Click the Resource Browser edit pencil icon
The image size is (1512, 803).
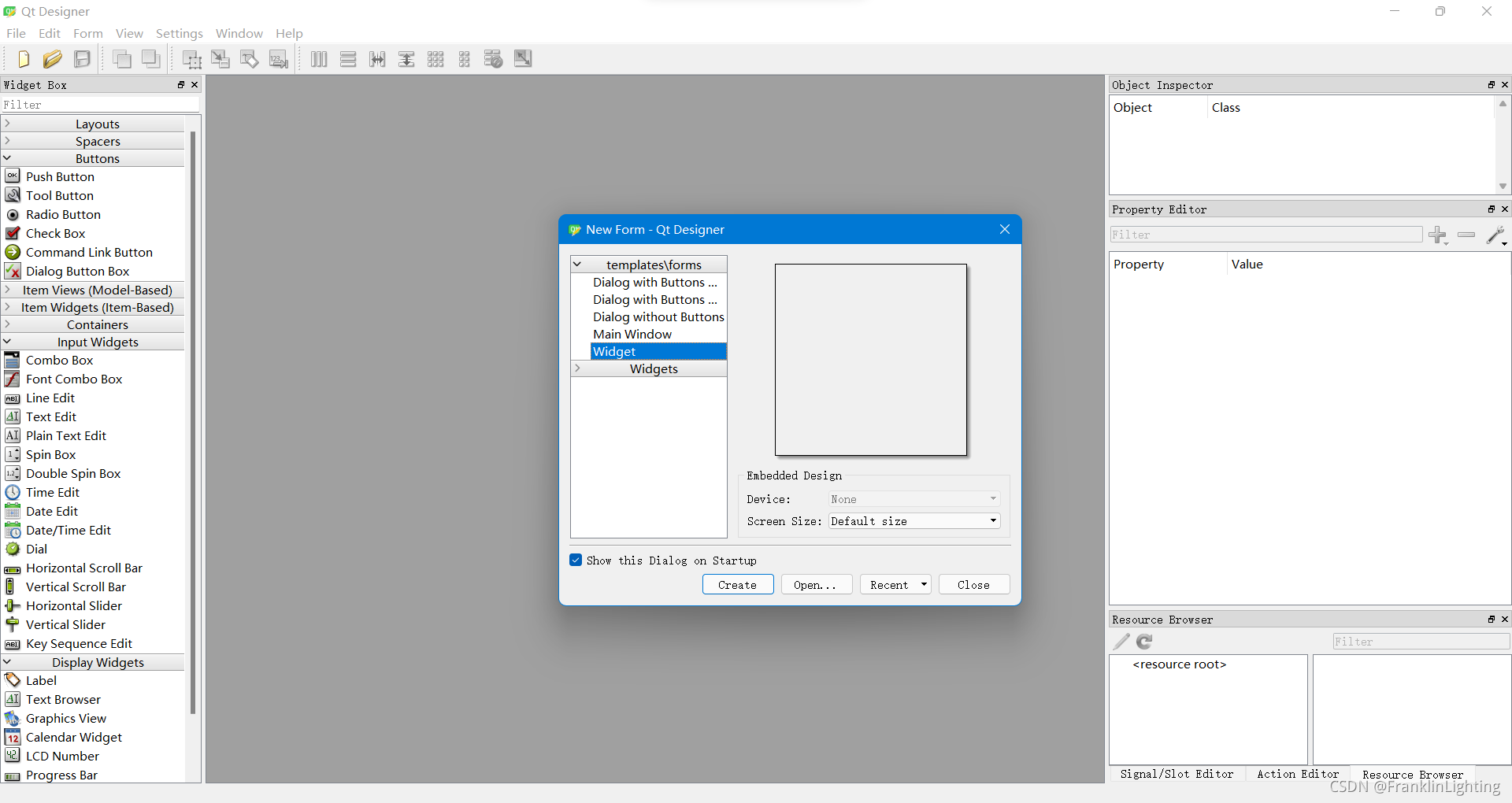coord(1121,642)
